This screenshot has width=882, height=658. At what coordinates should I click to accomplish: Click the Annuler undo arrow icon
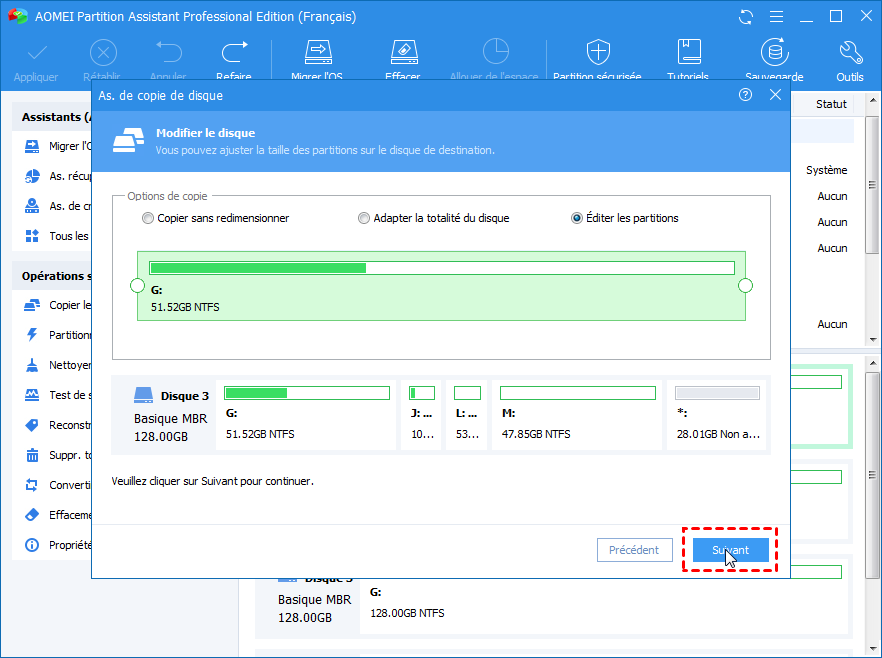(169, 52)
